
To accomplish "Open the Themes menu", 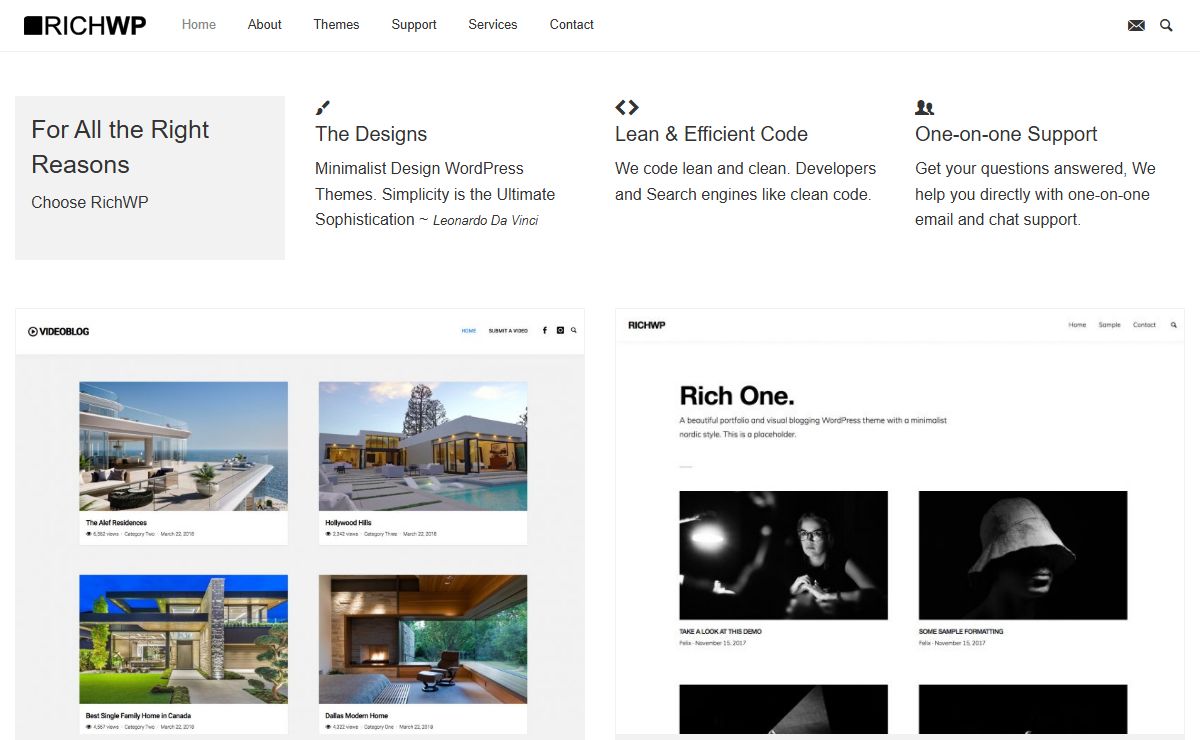I will tap(336, 25).
